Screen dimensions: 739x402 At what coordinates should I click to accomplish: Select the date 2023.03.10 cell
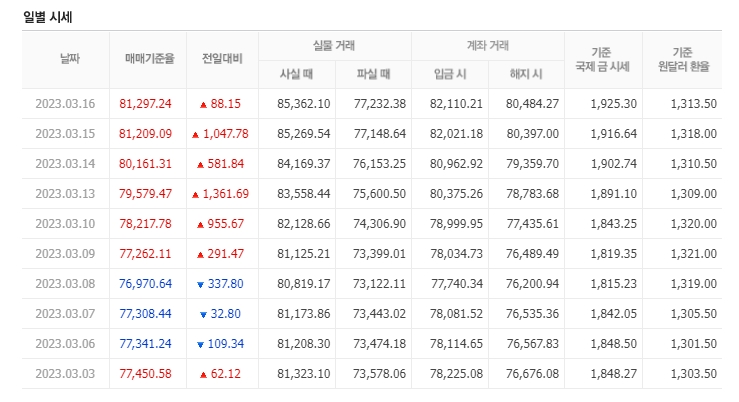(x=65, y=224)
